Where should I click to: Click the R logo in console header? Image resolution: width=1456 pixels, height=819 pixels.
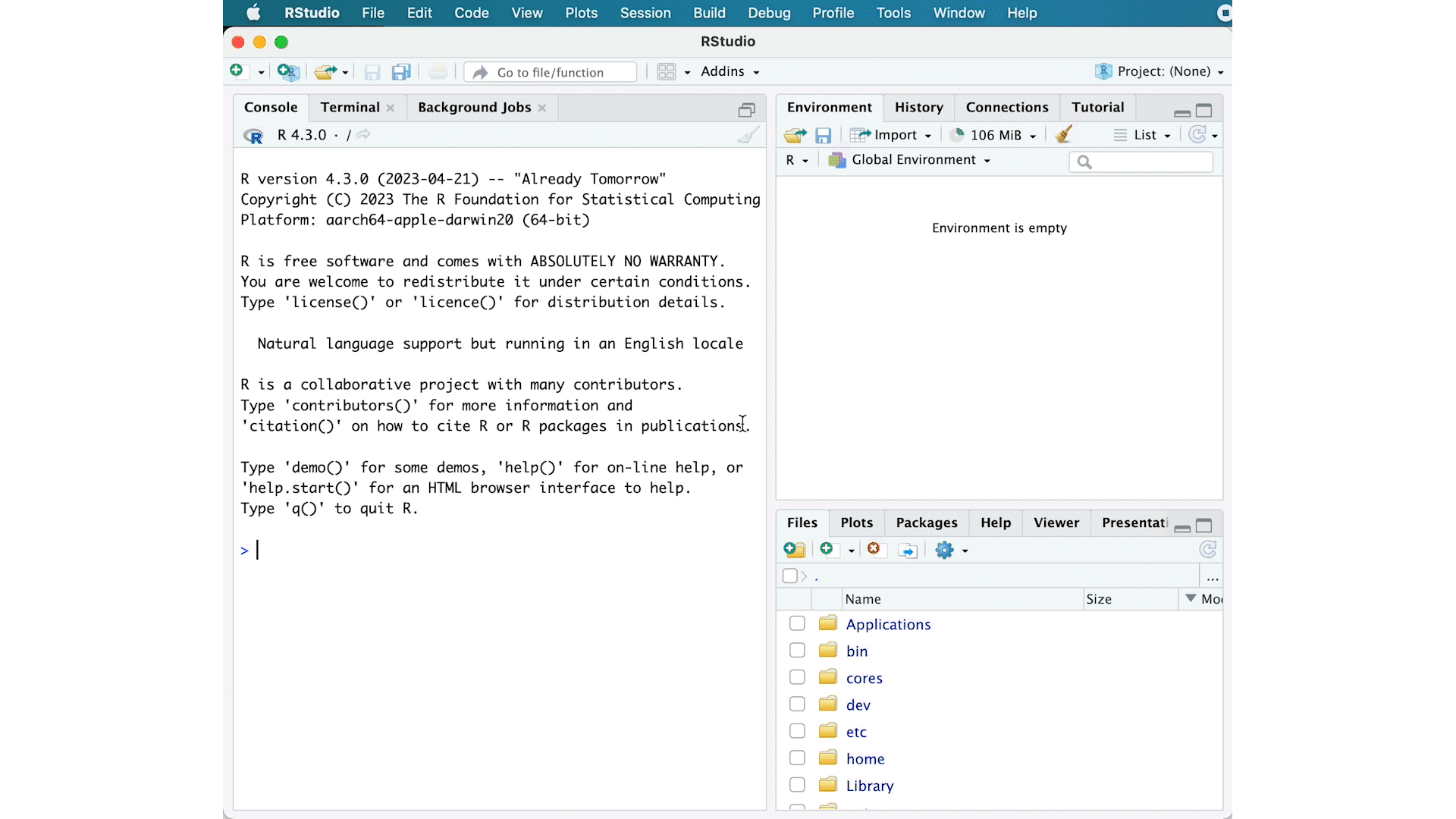(x=253, y=136)
